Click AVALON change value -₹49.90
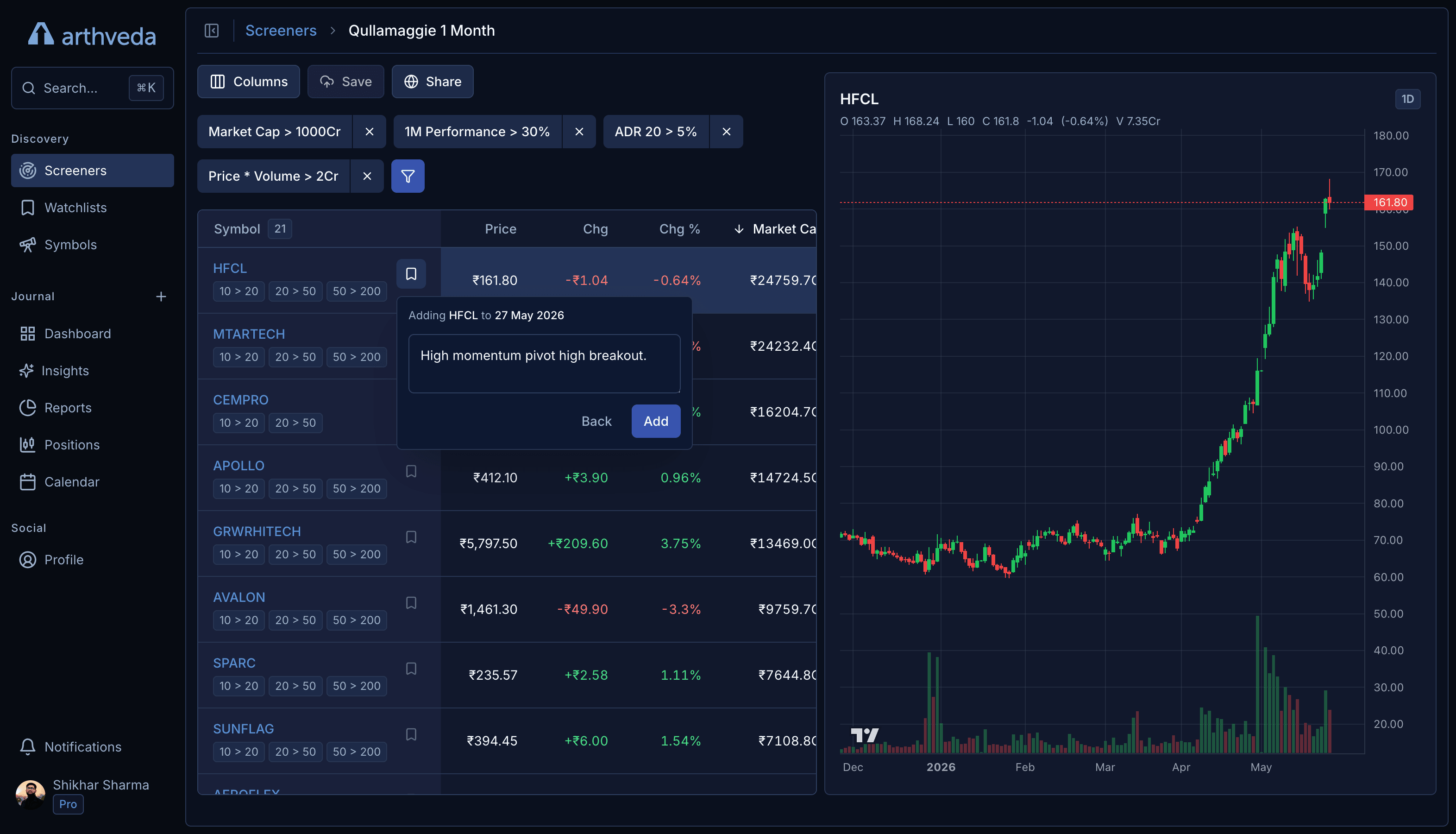The width and height of the screenshot is (1456, 834). pyautogui.click(x=583, y=609)
